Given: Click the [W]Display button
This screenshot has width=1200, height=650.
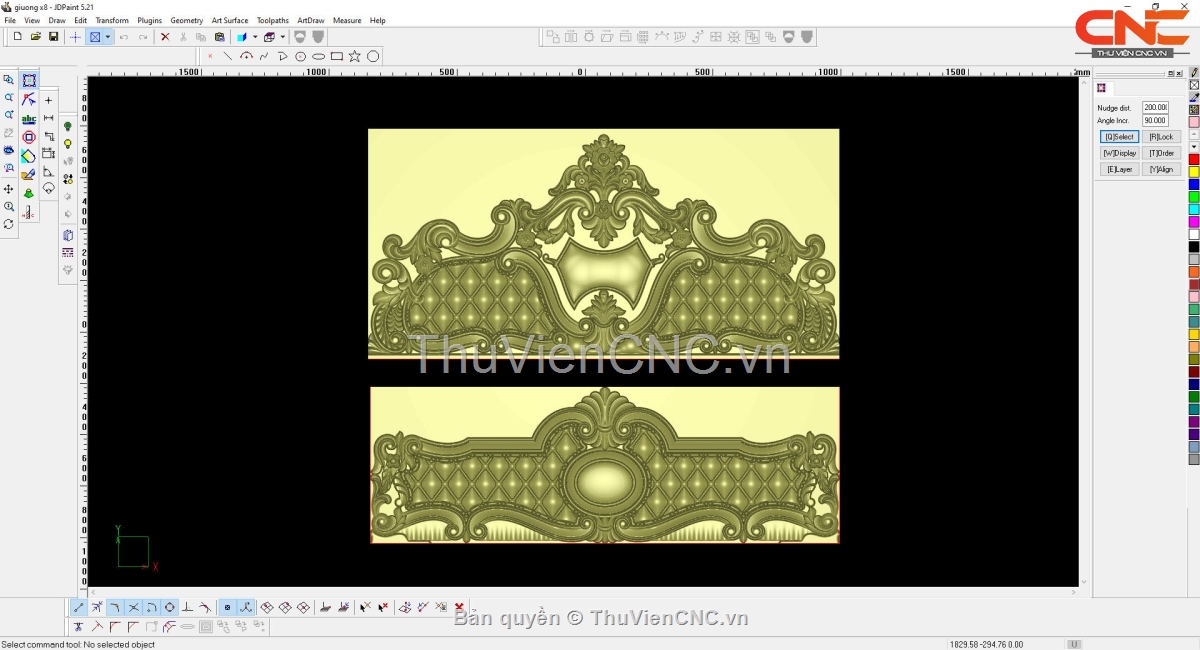Looking at the screenshot, I should (1119, 153).
